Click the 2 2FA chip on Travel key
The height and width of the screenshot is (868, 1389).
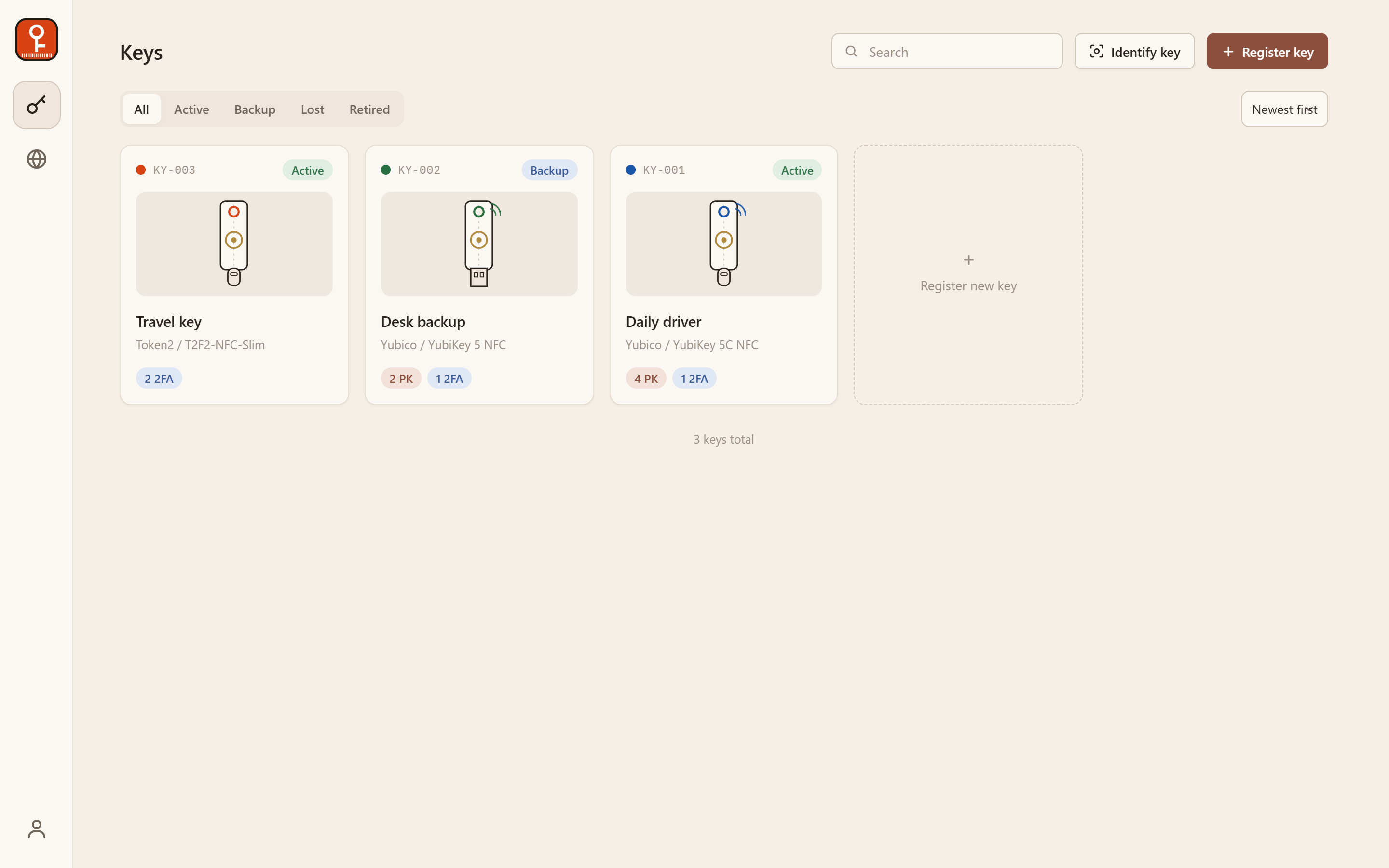point(159,379)
